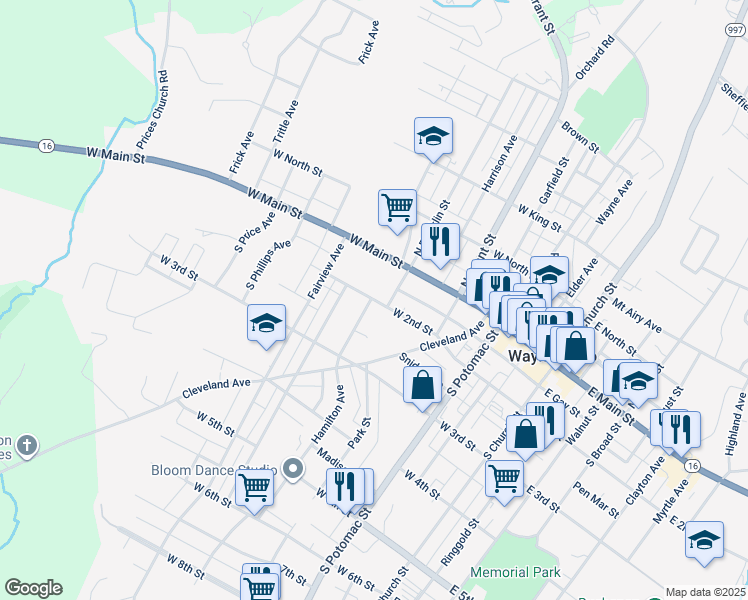Image resolution: width=748 pixels, height=600 pixels.
Task: Click the Ringgold St label
Action: (460, 543)
